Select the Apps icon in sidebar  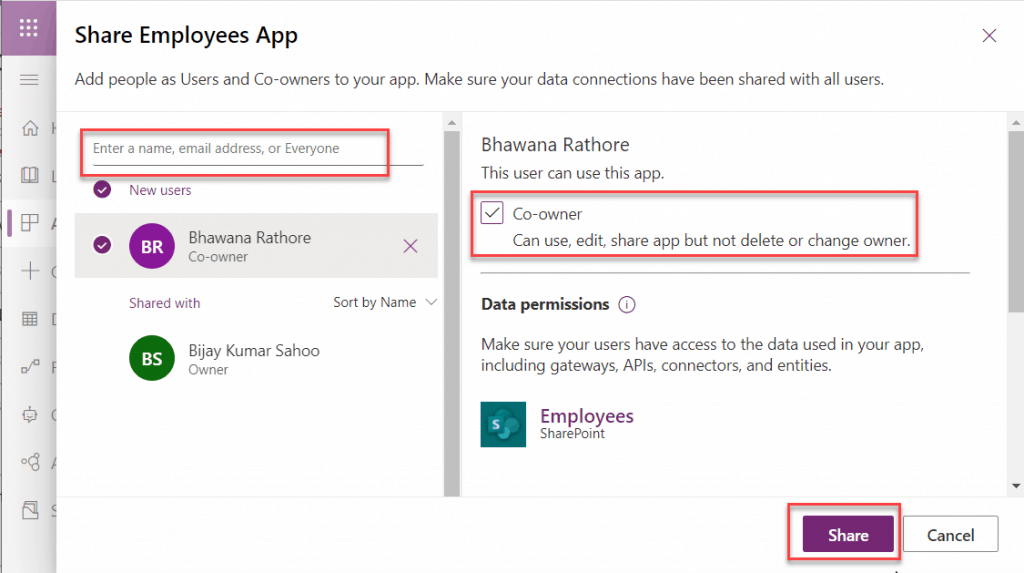coord(30,223)
